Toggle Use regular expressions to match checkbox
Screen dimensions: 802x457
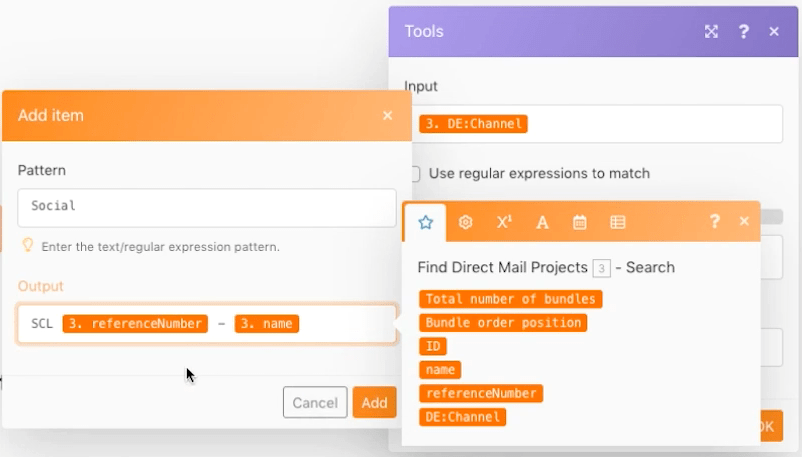point(415,174)
